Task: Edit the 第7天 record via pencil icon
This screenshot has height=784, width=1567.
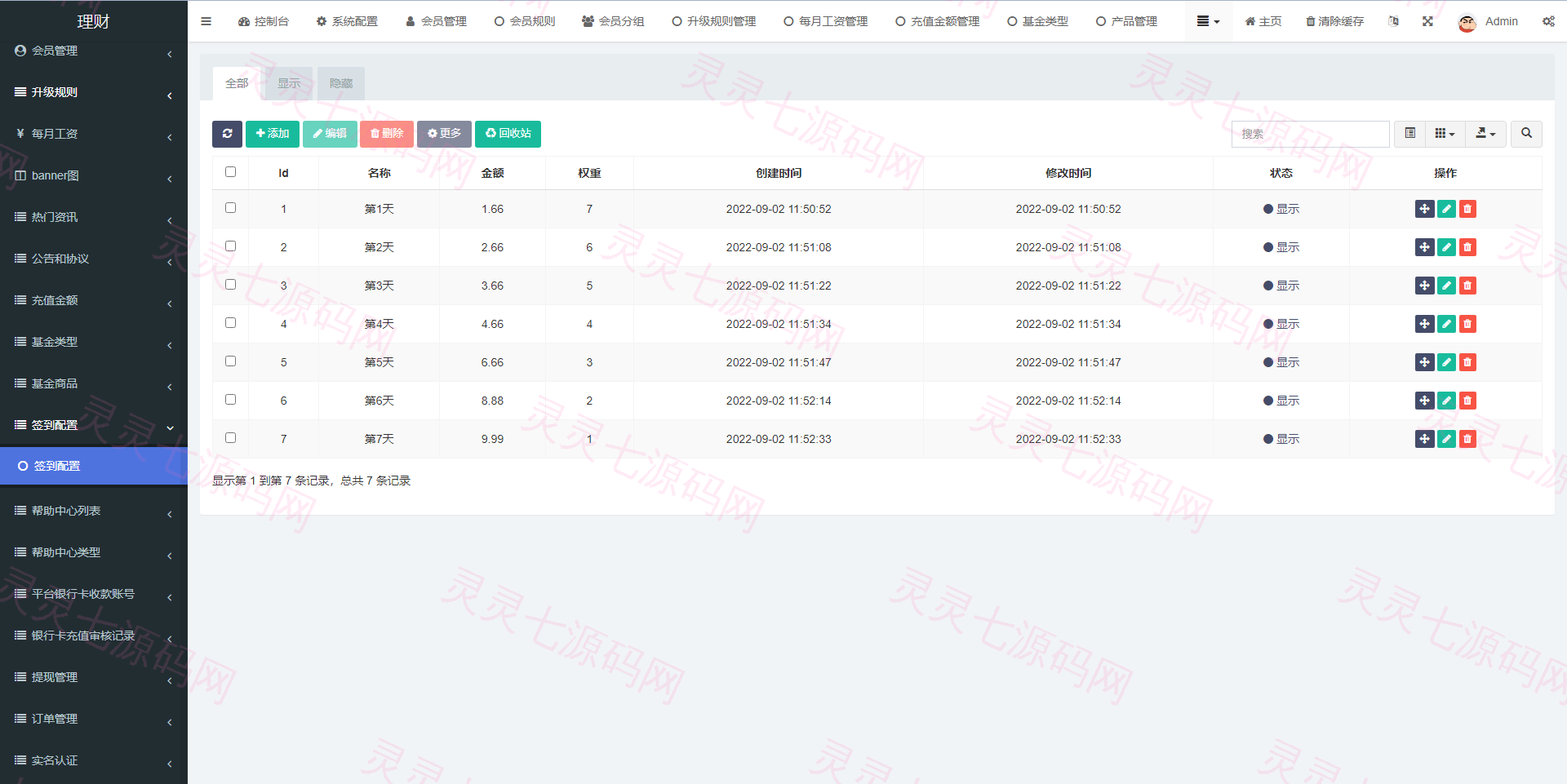Action: click(1446, 439)
